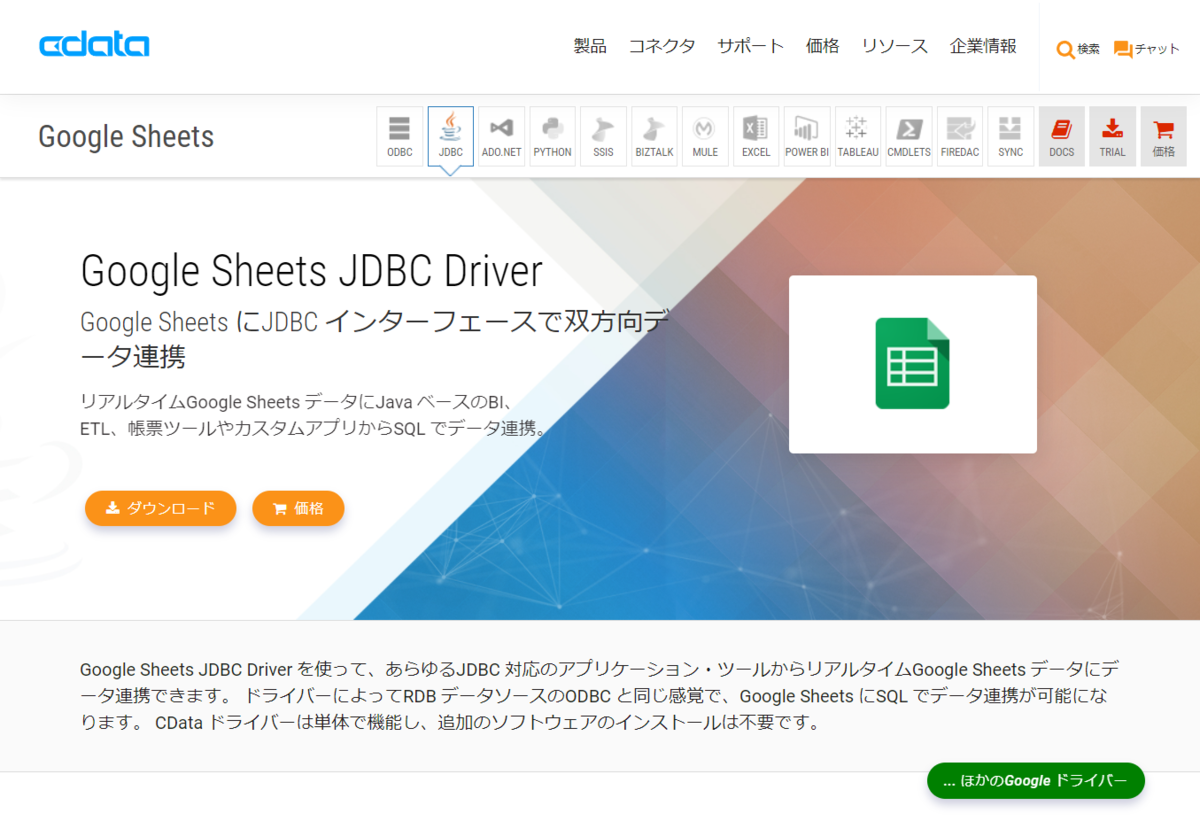
Task: Select the MULE connector icon
Action: tap(705, 136)
